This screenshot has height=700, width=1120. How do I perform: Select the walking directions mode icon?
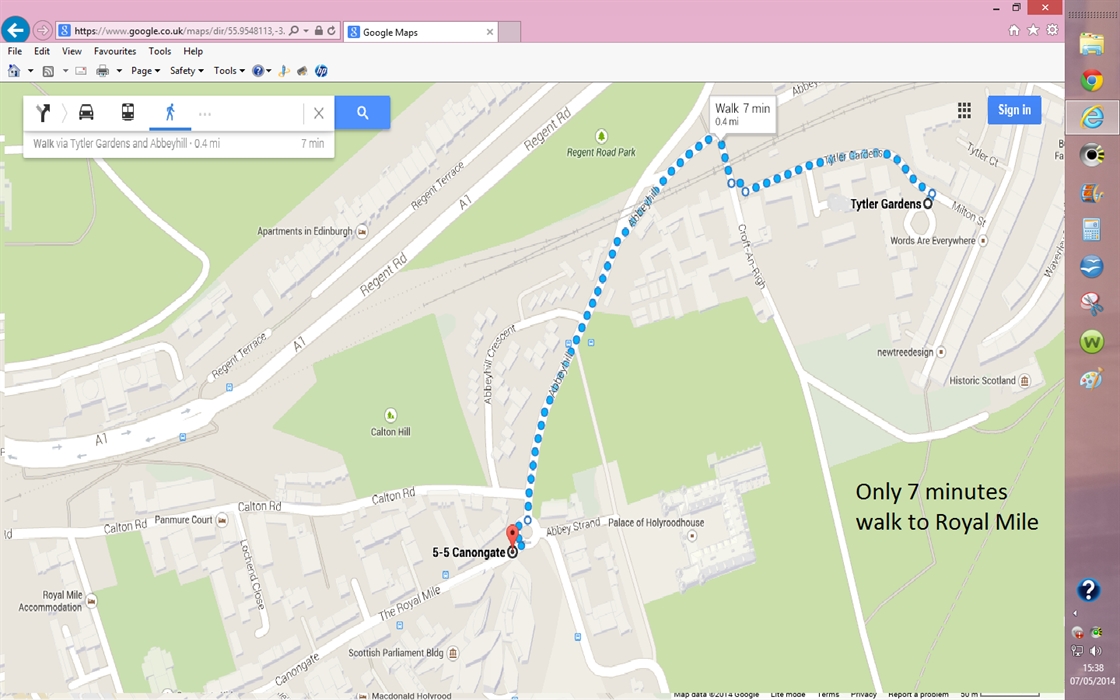(170, 112)
